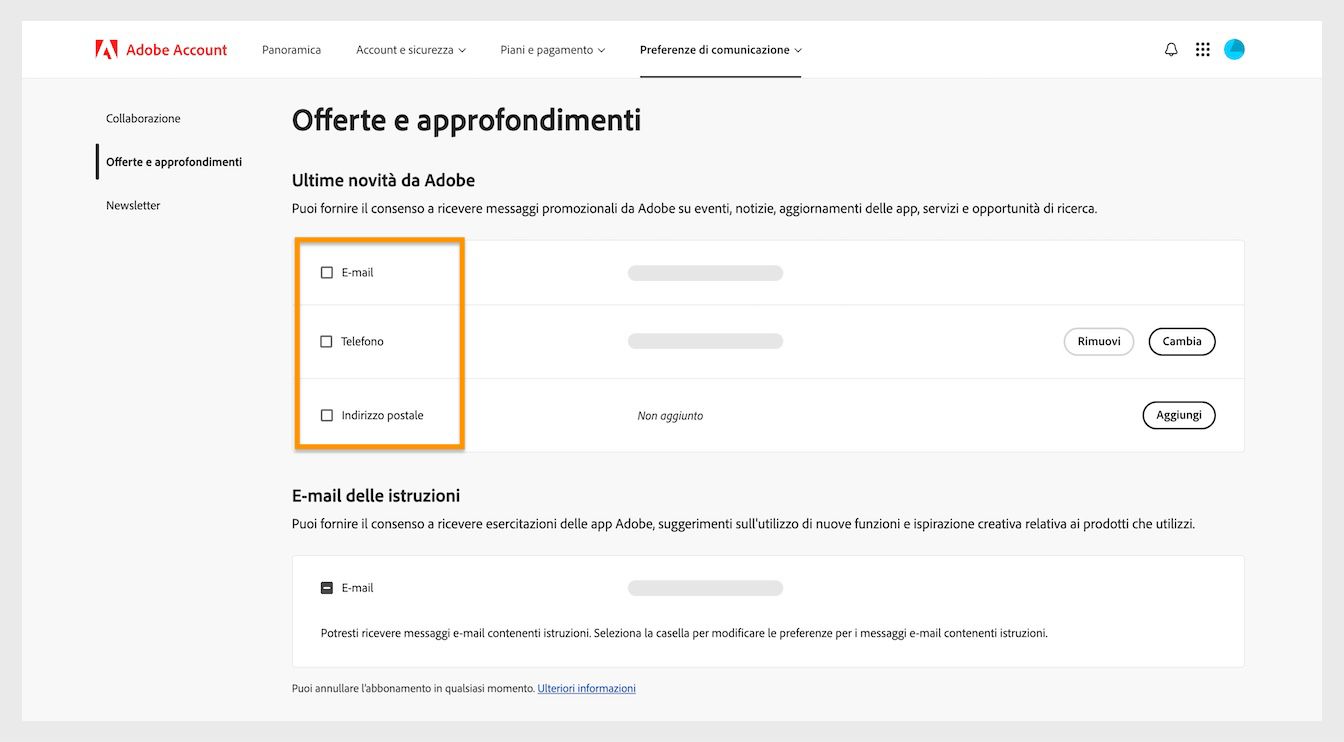This screenshot has height=742, width=1344.
Task: Expand the Preferenze di comunicazione menu
Action: pos(720,49)
